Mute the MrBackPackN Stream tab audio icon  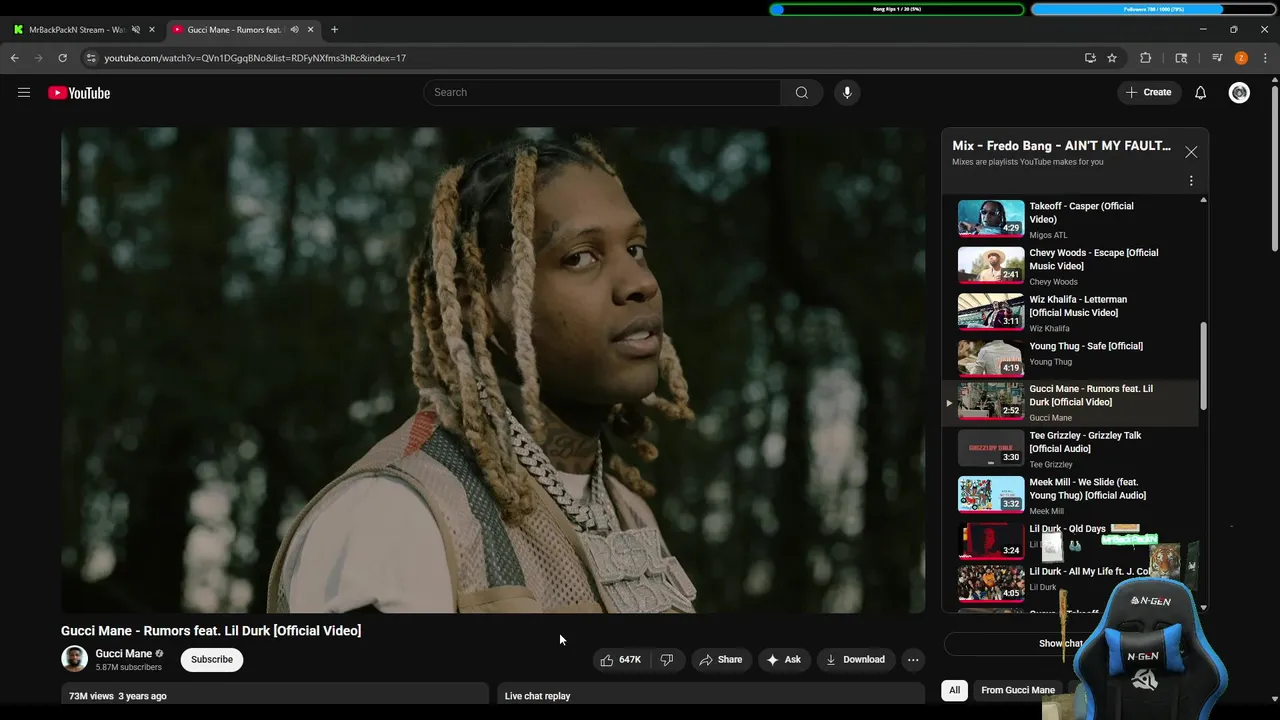pyautogui.click(x=136, y=30)
